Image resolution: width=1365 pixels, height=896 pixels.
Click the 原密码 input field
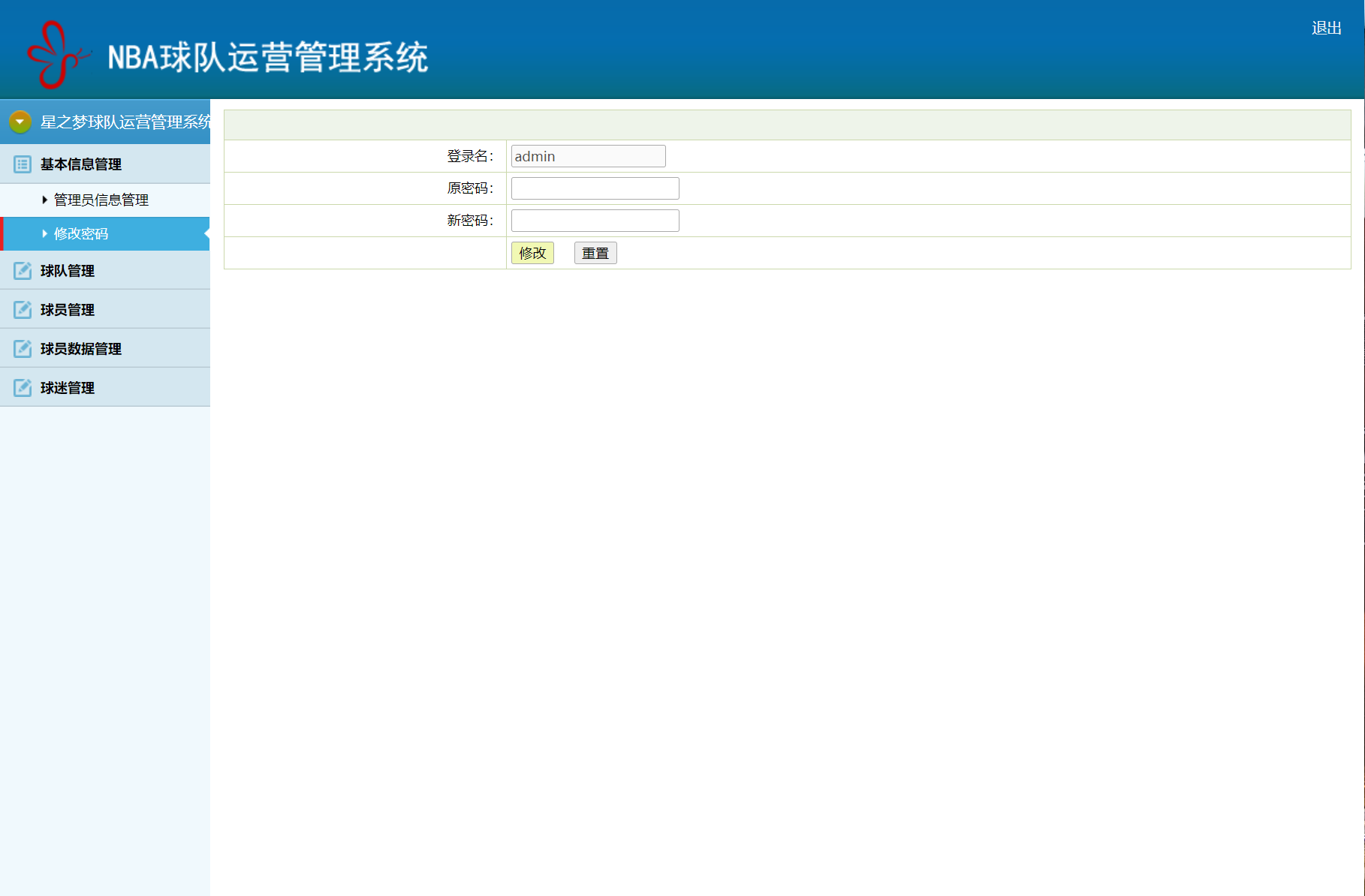594,188
